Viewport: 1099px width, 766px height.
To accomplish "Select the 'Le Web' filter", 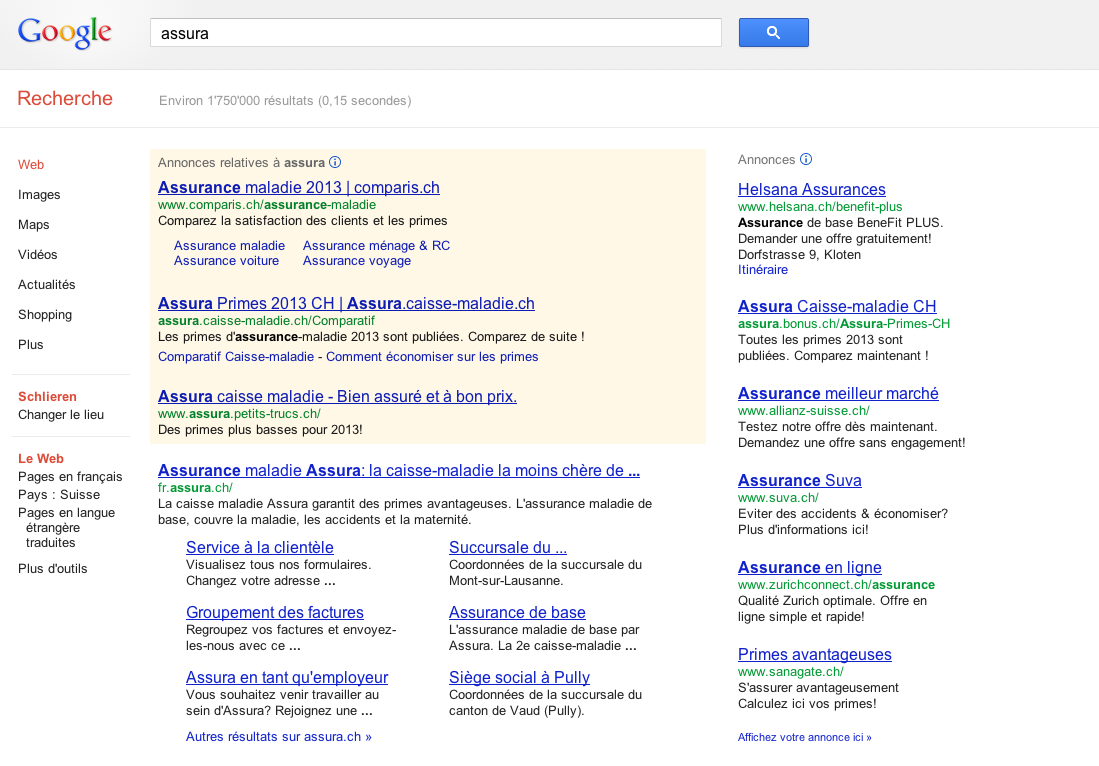I will [41, 458].
